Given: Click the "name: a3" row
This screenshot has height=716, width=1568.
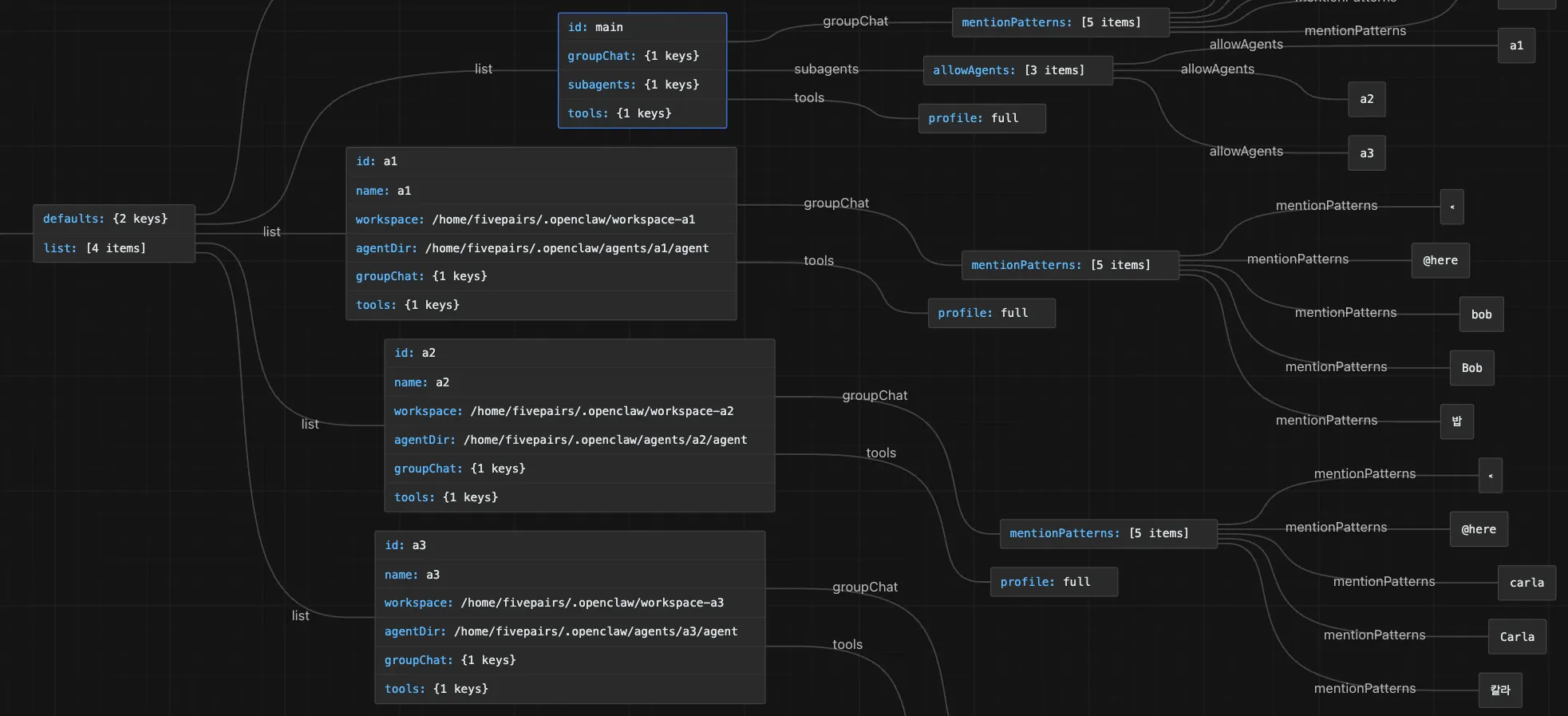Looking at the screenshot, I should coord(569,575).
